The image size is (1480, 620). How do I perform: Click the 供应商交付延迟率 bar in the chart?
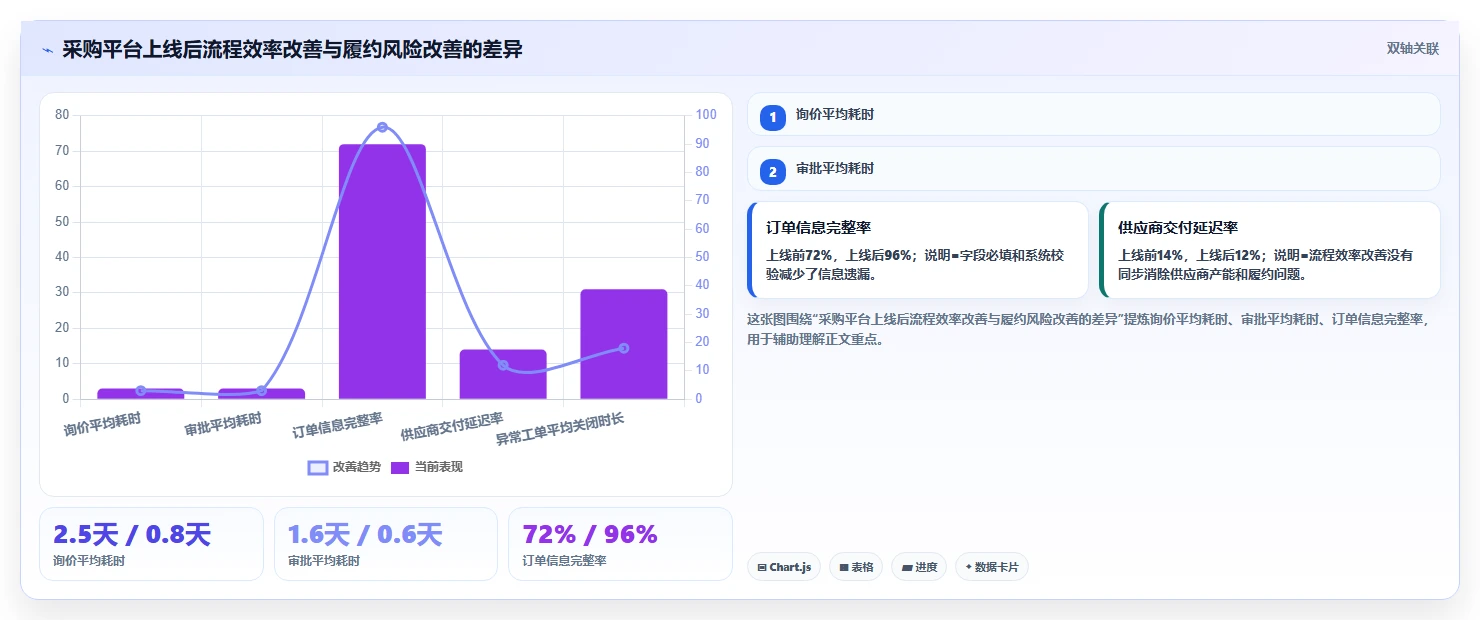click(x=503, y=375)
